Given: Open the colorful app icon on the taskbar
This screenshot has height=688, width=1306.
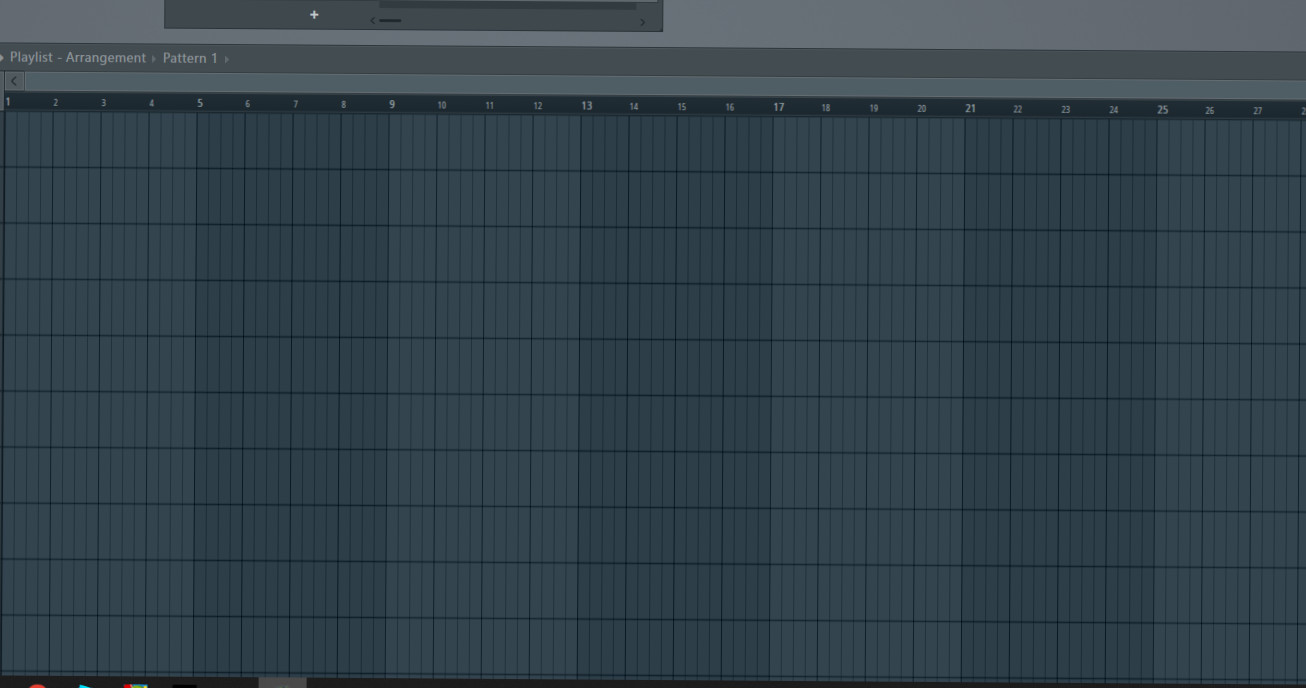Looking at the screenshot, I should click(137, 685).
